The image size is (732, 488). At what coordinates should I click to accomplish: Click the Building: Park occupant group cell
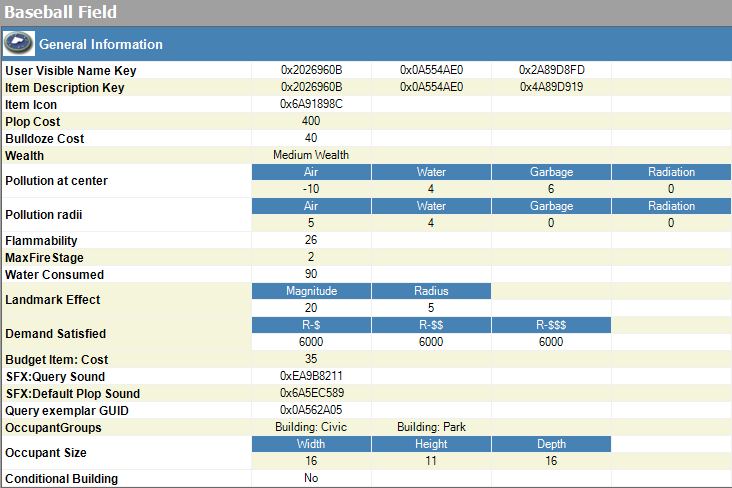point(431,427)
